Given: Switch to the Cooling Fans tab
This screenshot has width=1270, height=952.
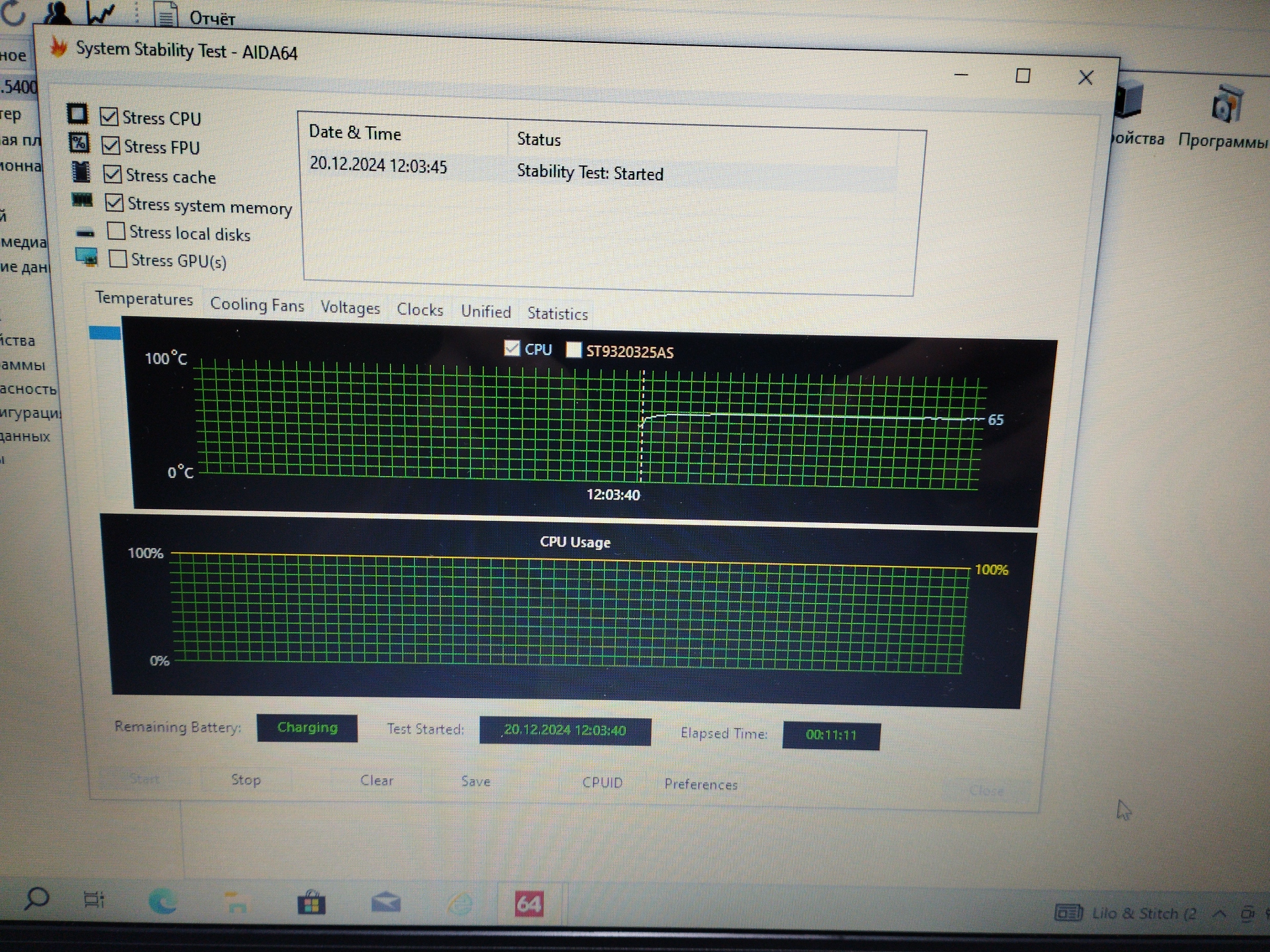Looking at the screenshot, I should 257,305.
